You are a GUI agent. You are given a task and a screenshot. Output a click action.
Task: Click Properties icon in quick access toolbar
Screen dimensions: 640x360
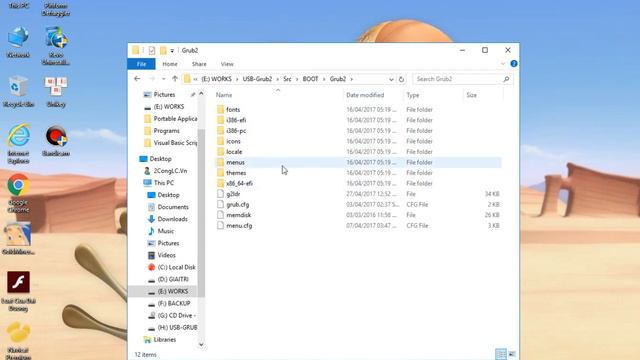[152, 50]
